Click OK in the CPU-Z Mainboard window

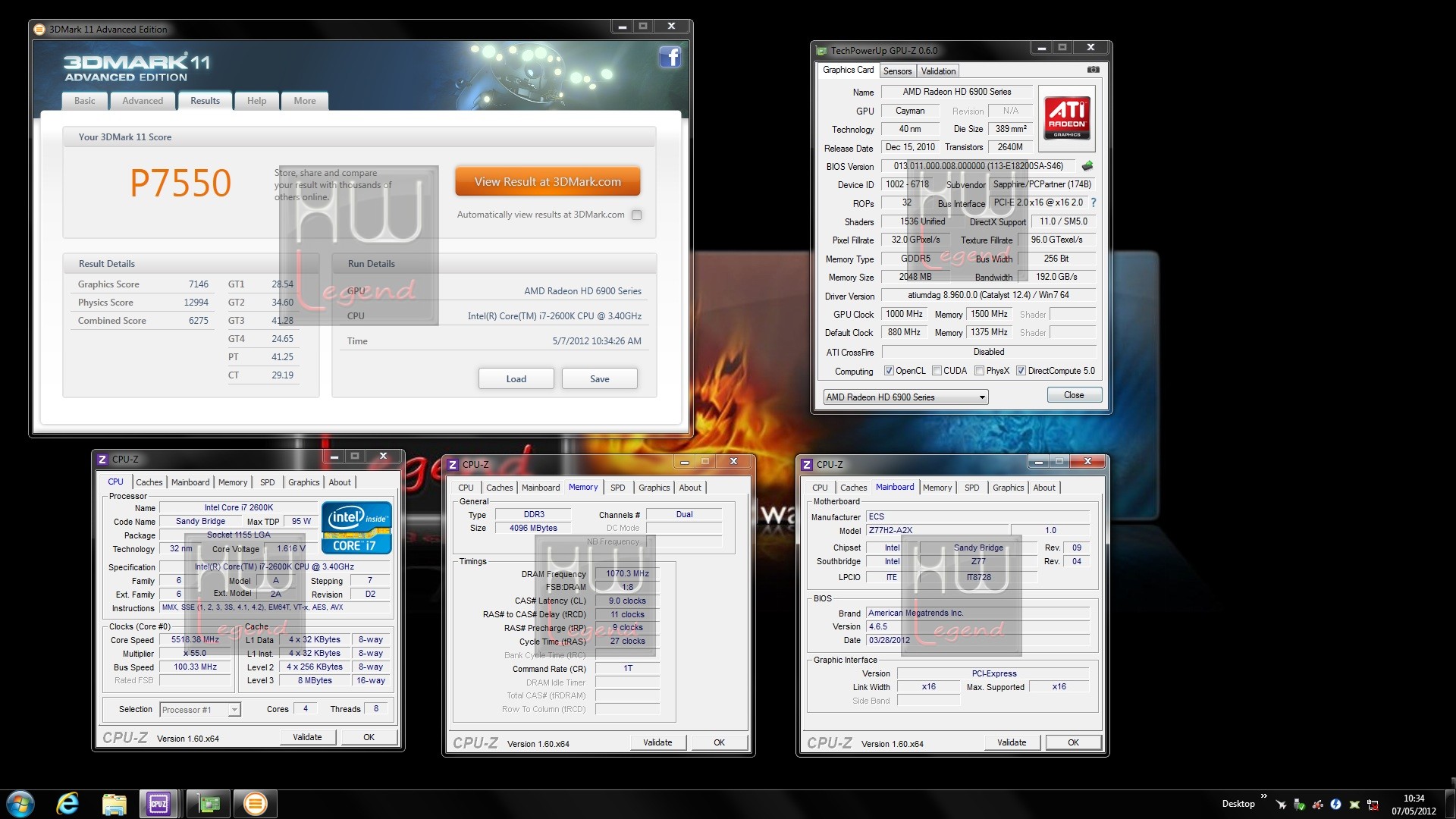pyautogui.click(x=1073, y=742)
